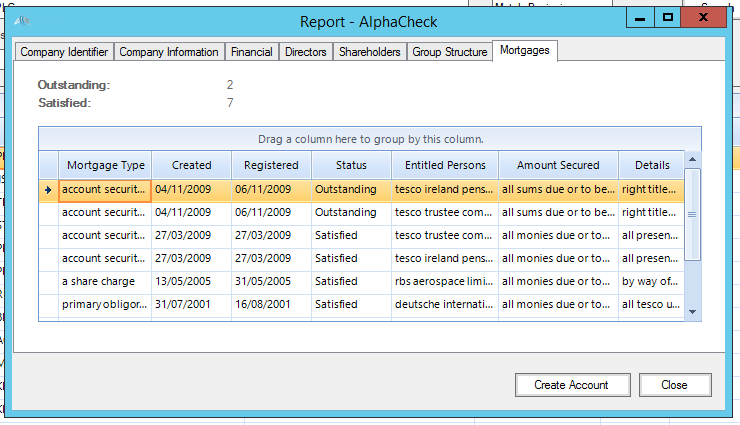Open the Company Information tab
Image resolution: width=740 pixels, height=425 pixels.
[x=169, y=52]
